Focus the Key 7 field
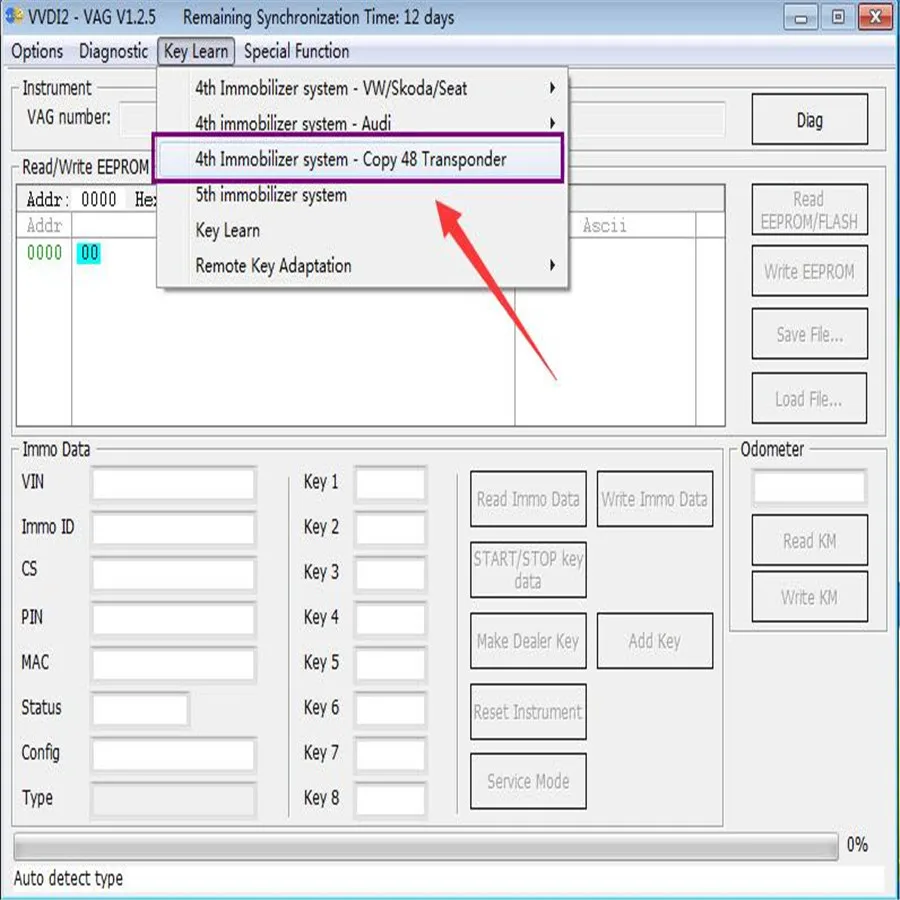900x900 pixels. click(390, 754)
